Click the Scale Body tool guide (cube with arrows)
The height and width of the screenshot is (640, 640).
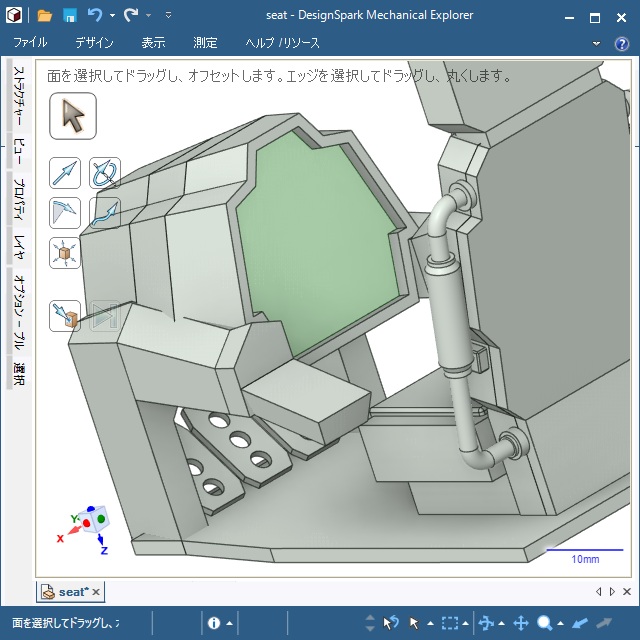tap(65, 252)
